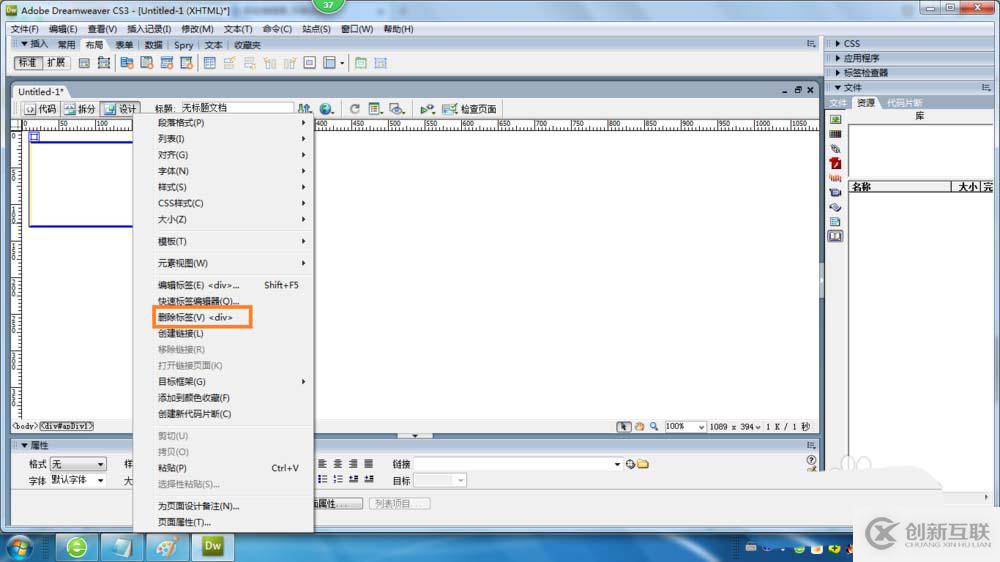This screenshot has width=1000, height=562.
Task: Open the 字体 default font dropdown
Action: pyautogui.click(x=78, y=480)
